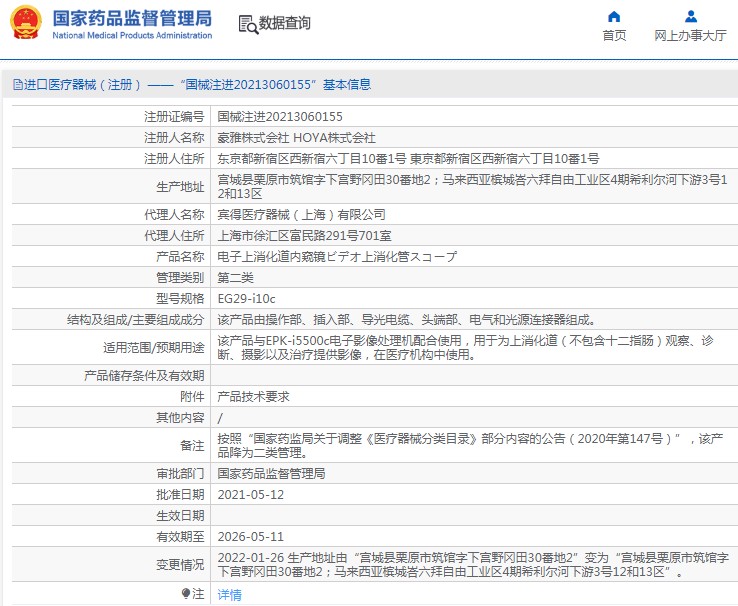
Task: Click the 网上办事大厅 user icon
Action: click(x=690, y=17)
